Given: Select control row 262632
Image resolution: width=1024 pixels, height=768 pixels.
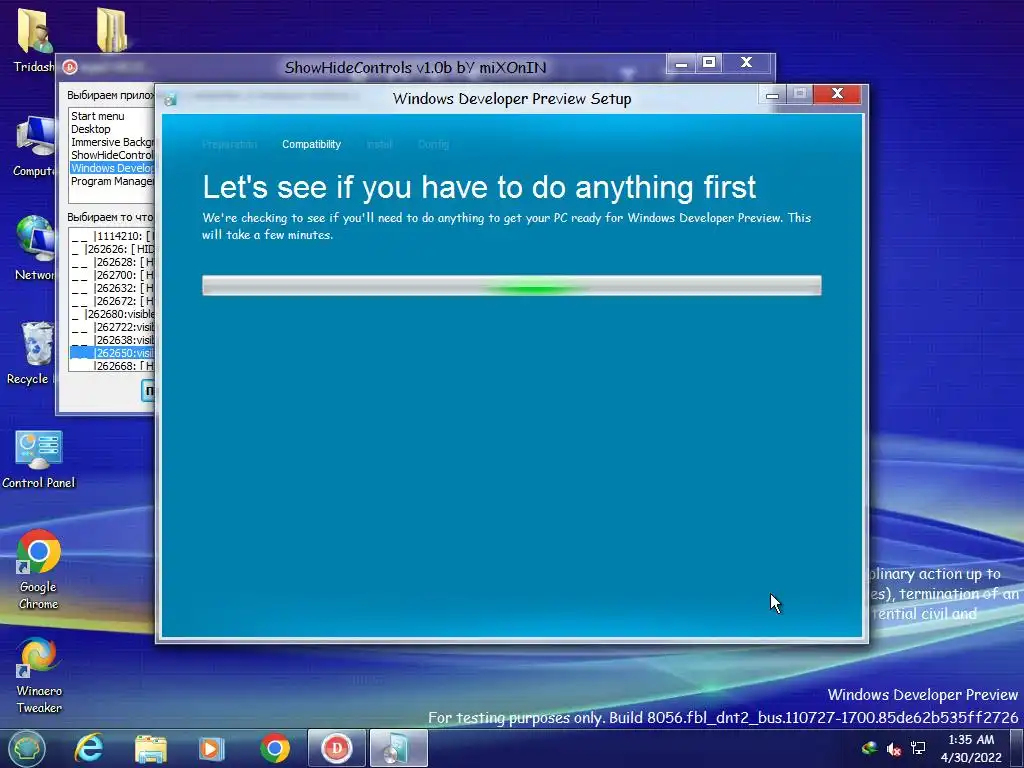Looking at the screenshot, I should pyautogui.click(x=112, y=288).
